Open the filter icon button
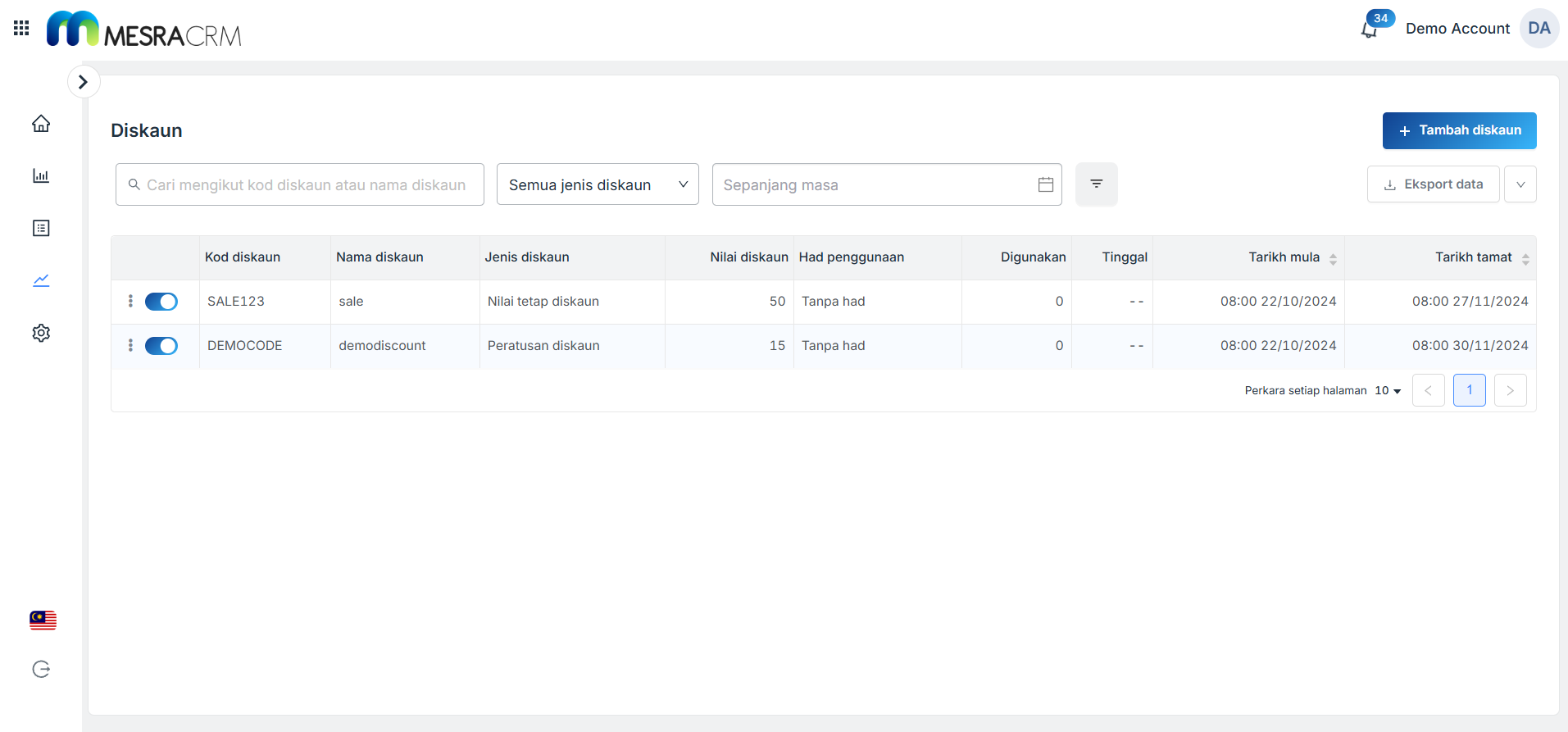1568x732 pixels. (x=1096, y=184)
